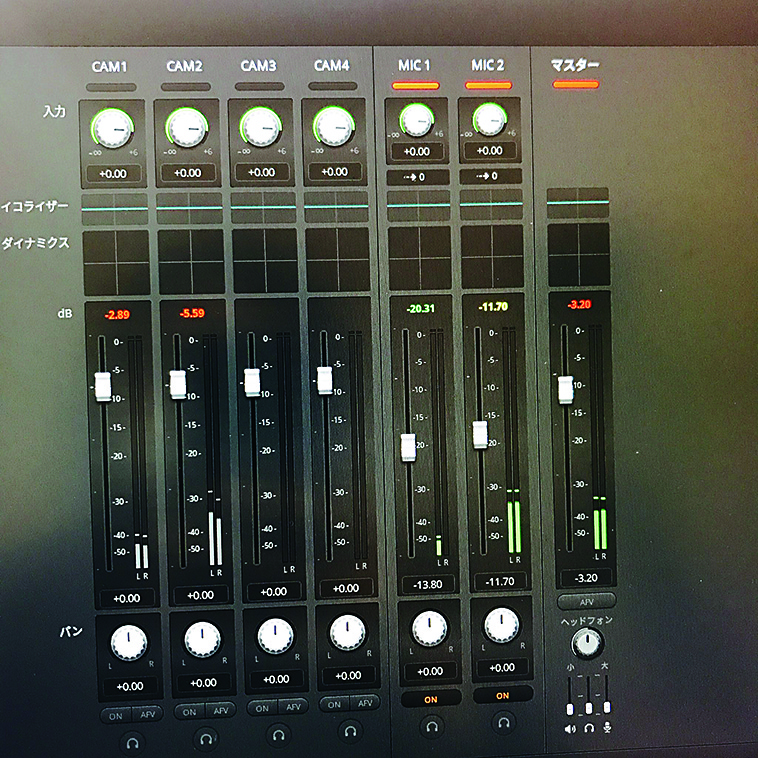This screenshot has height=758, width=758.
Task: Click the CAM1 input gain value field
Action: coord(116,172)
